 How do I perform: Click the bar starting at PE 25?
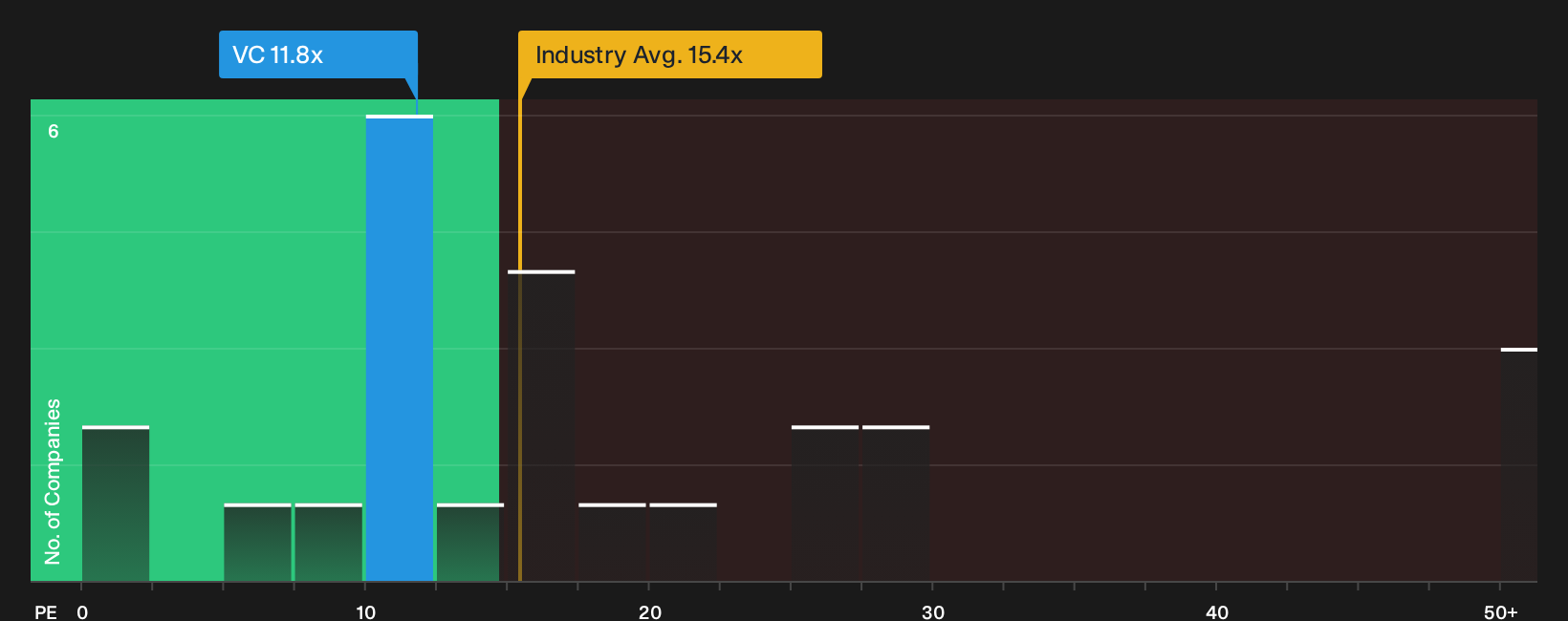[825, 503]
